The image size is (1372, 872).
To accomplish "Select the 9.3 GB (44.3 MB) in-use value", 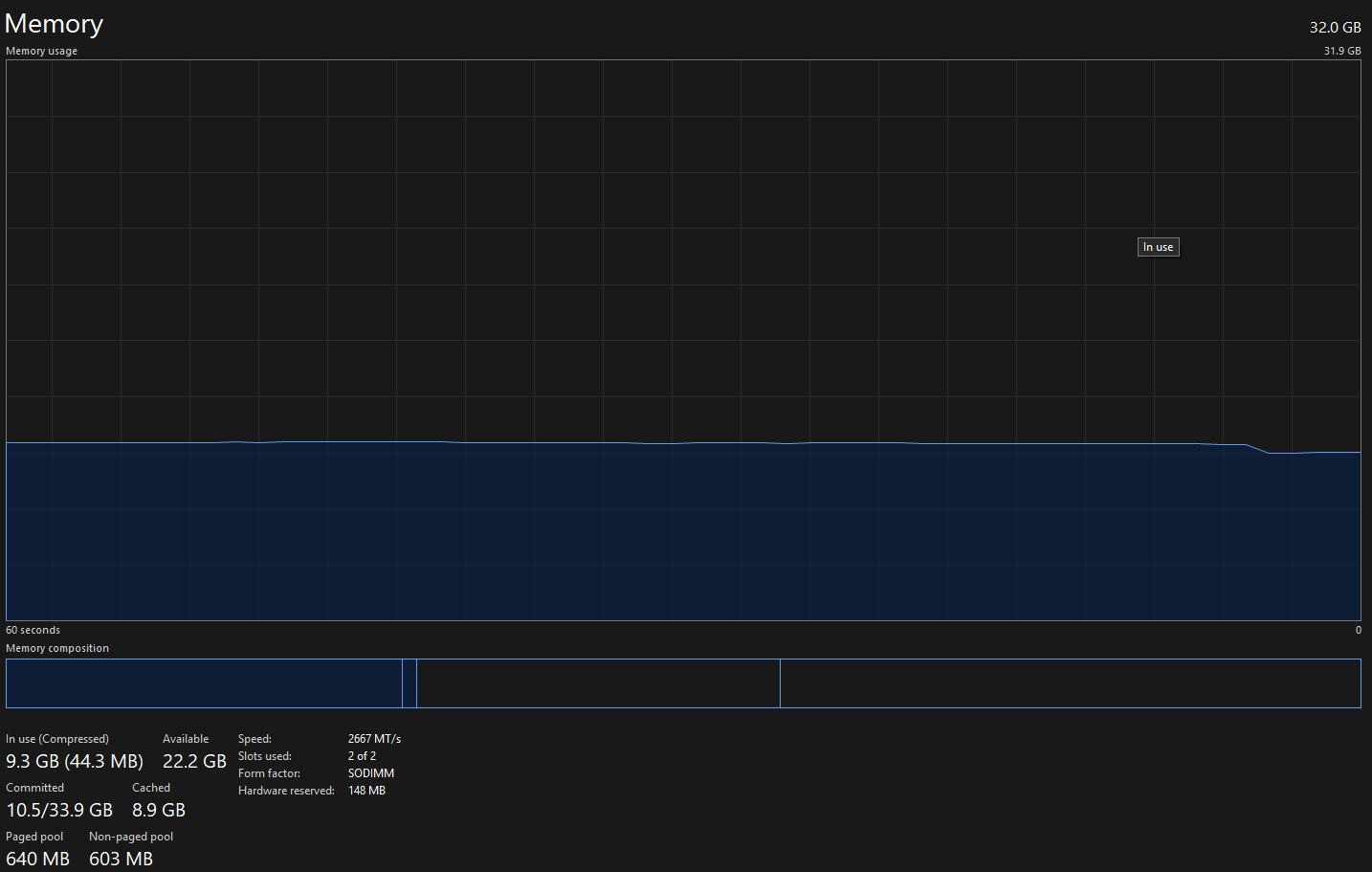I will (75, 761).
